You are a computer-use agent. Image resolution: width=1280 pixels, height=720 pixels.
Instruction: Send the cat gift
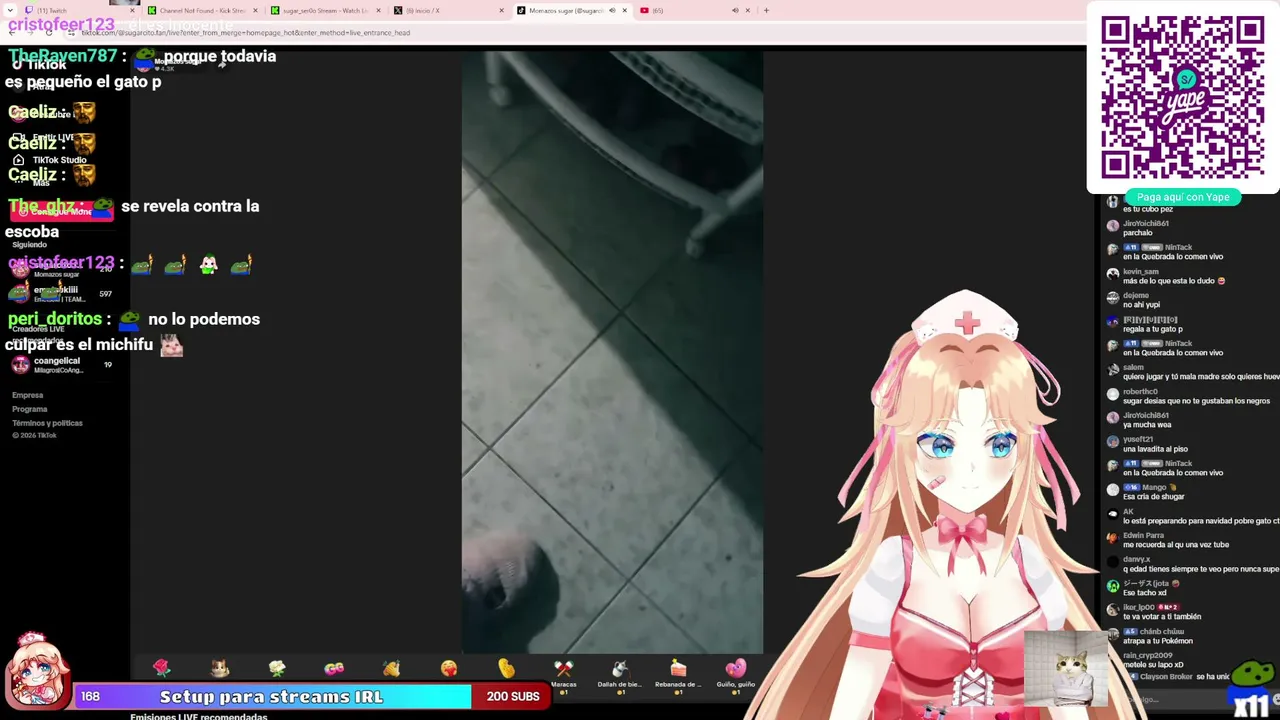(220, 669)
